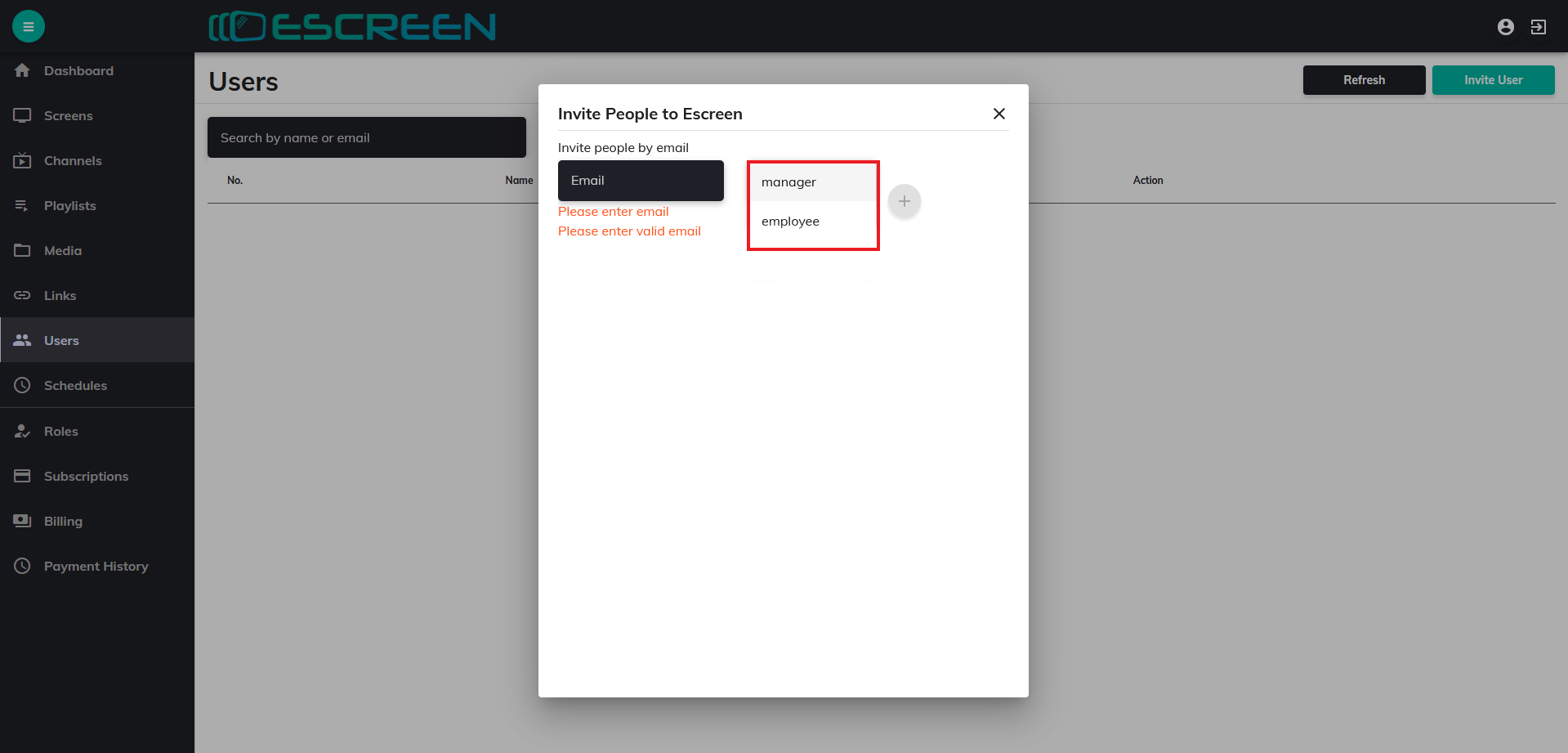The image size is (1568, 753).
Task: Go to Links page
Action: pyautogui.click(x=60, y=296)
